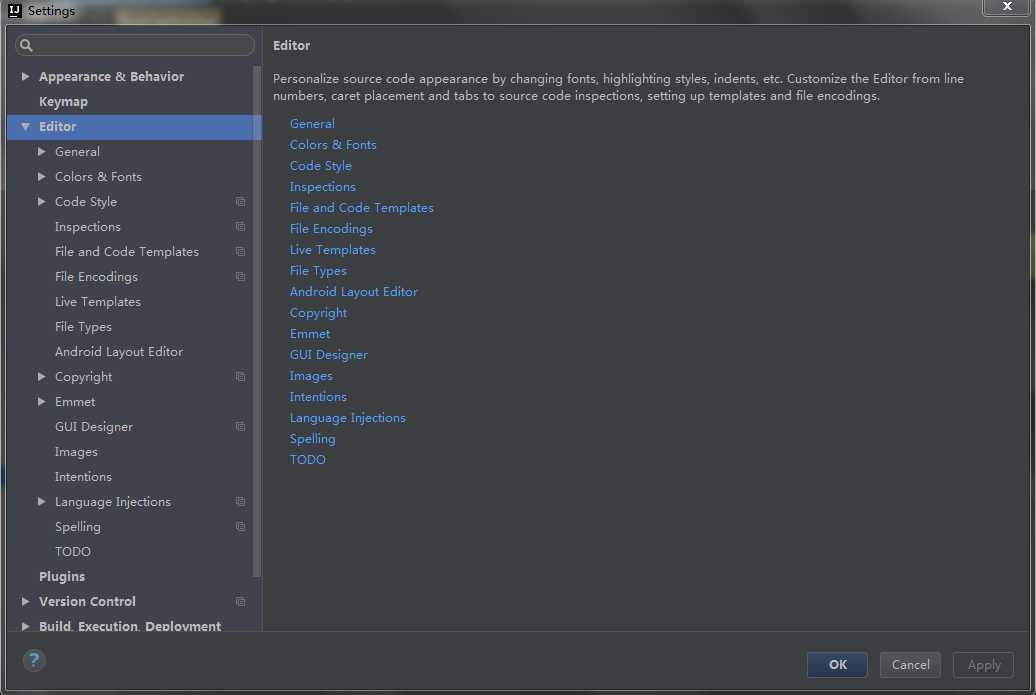
Task: Focus the settings search field
Action: coord(135,45)
